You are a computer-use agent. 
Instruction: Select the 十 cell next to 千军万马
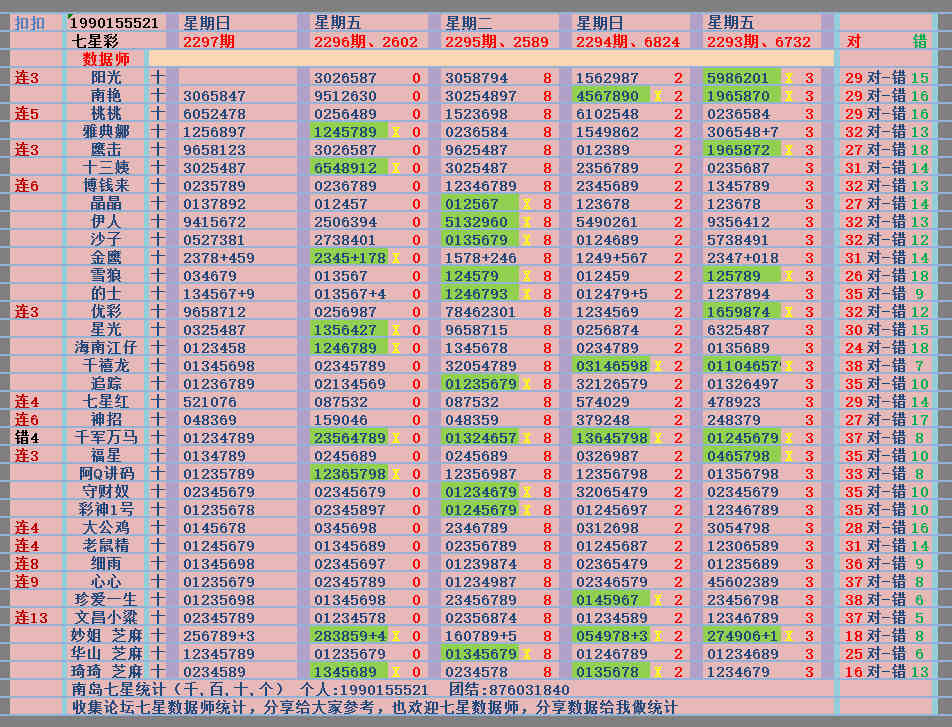[x=157, y=438]
